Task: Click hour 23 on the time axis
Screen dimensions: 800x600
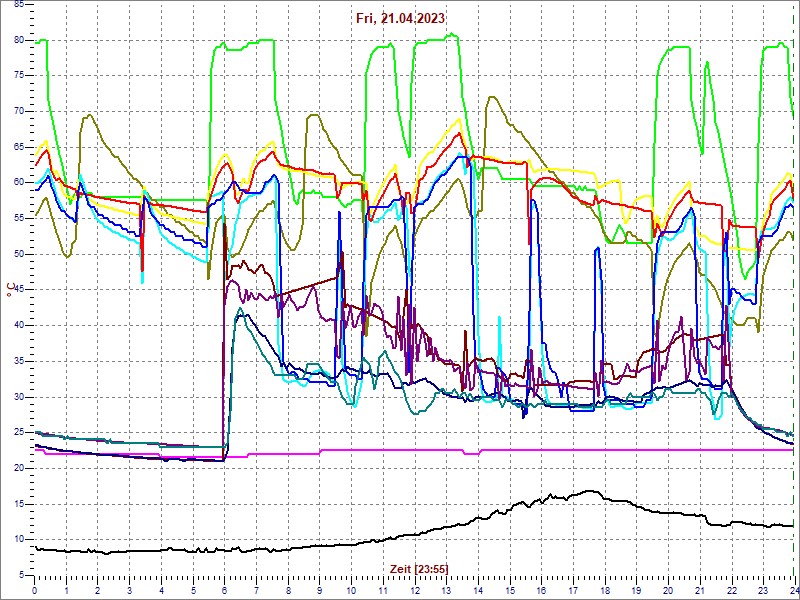Action: click(x=762, y=590)
